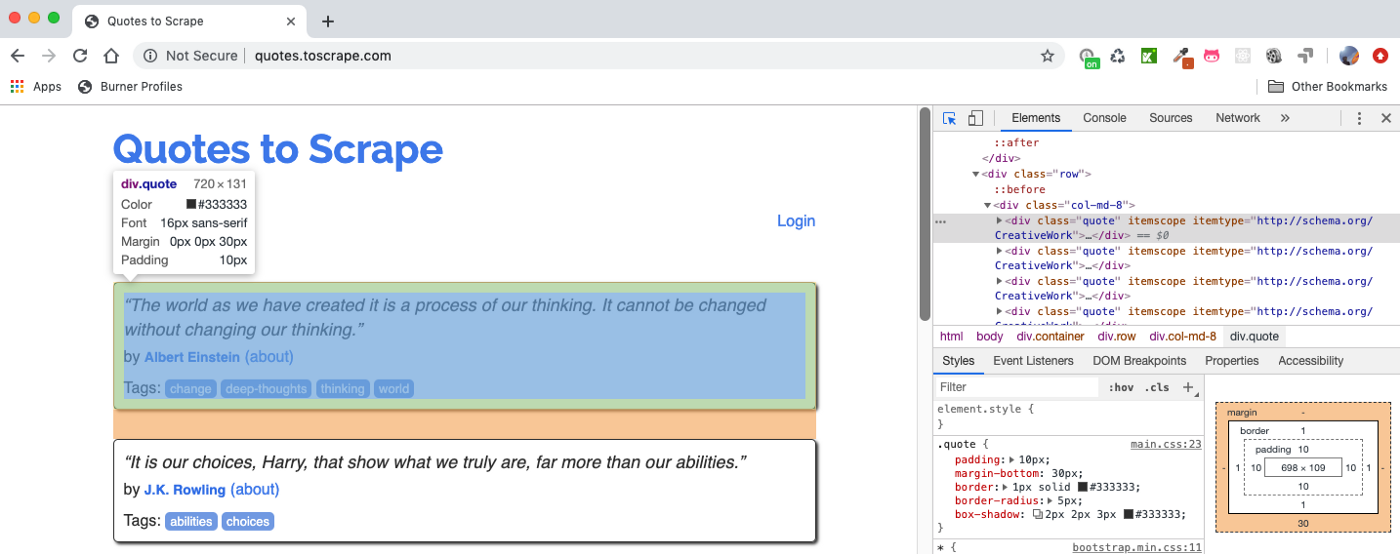Image resolution: width=1400 pixels, height=554 pixels.
Task: Add a new style rule with plus icon
Action: pyautogui.click(x=1188, y=387)
